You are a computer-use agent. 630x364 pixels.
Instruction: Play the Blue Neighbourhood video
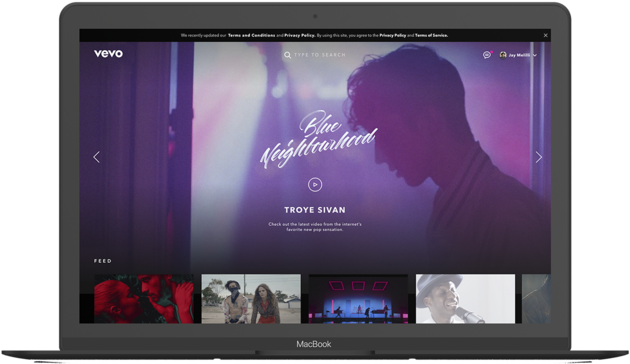[315, 185]
